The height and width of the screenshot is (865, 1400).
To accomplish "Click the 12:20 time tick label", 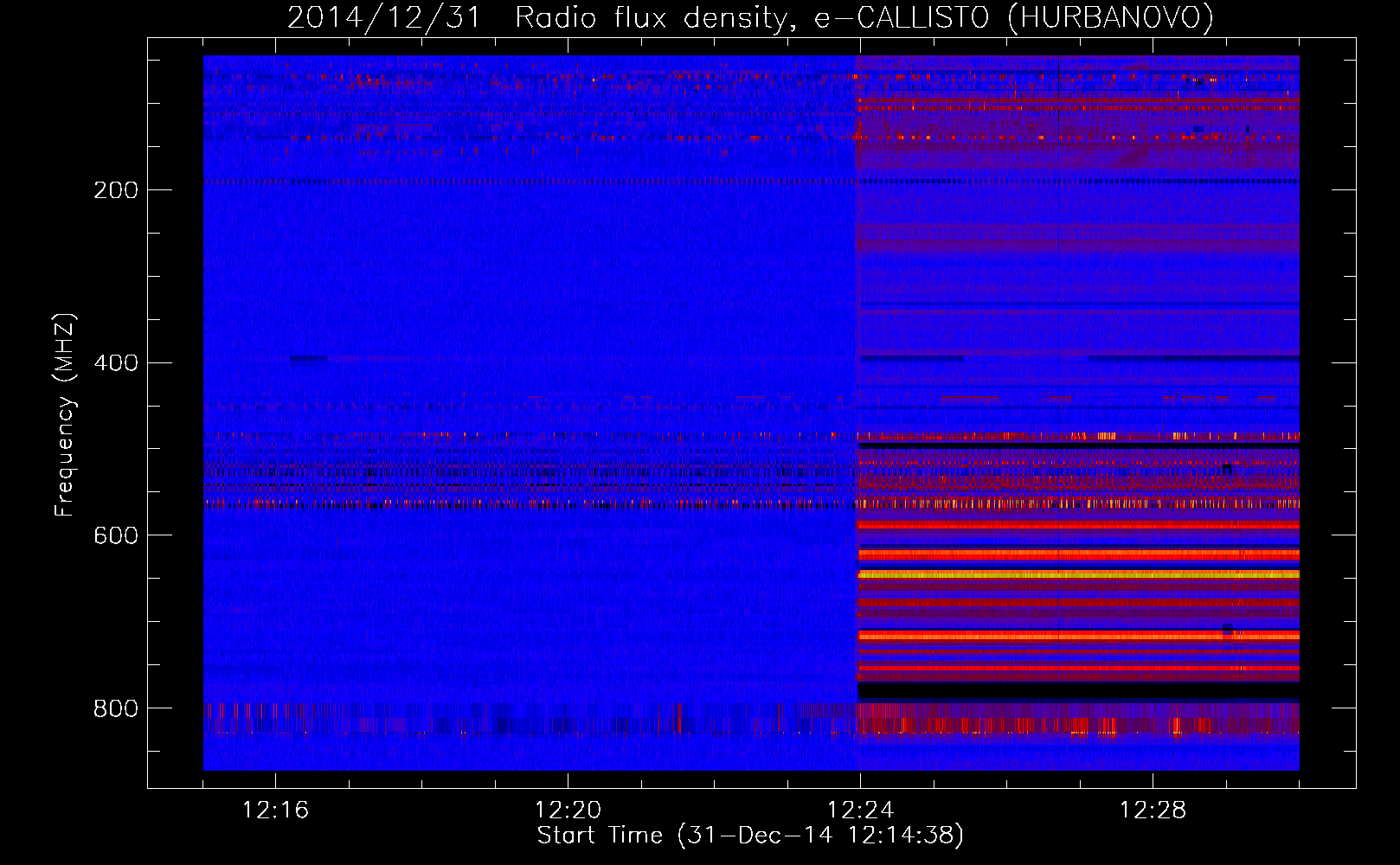I will point(568,811).
